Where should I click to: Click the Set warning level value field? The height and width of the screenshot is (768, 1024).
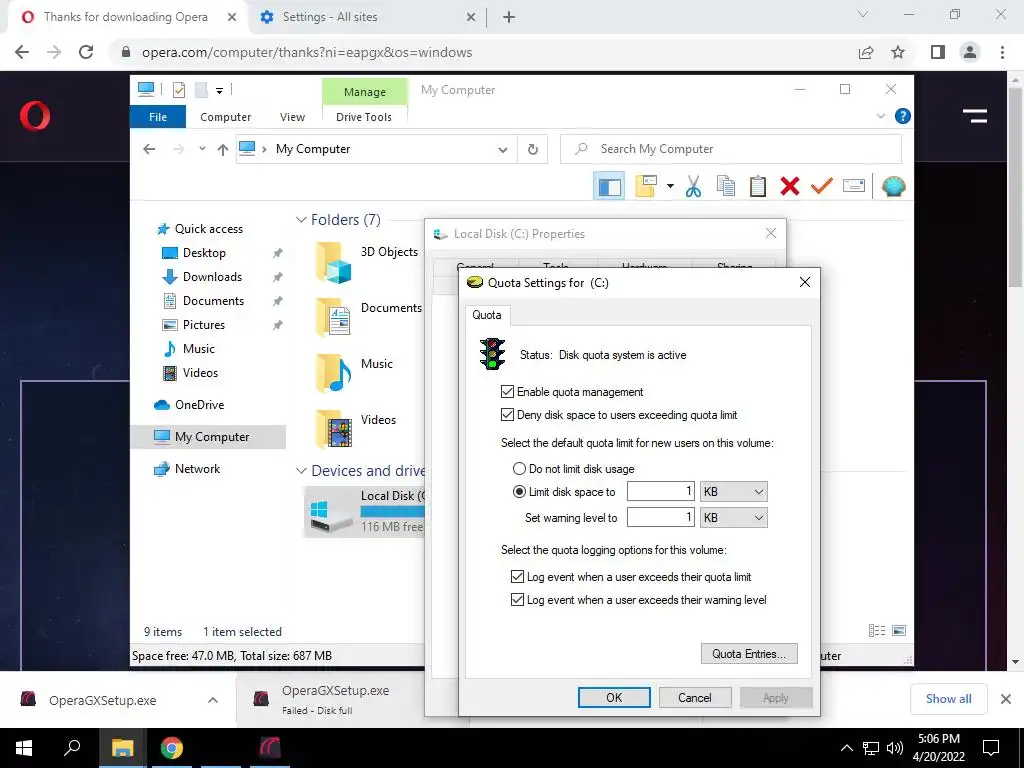pos(660,518)
